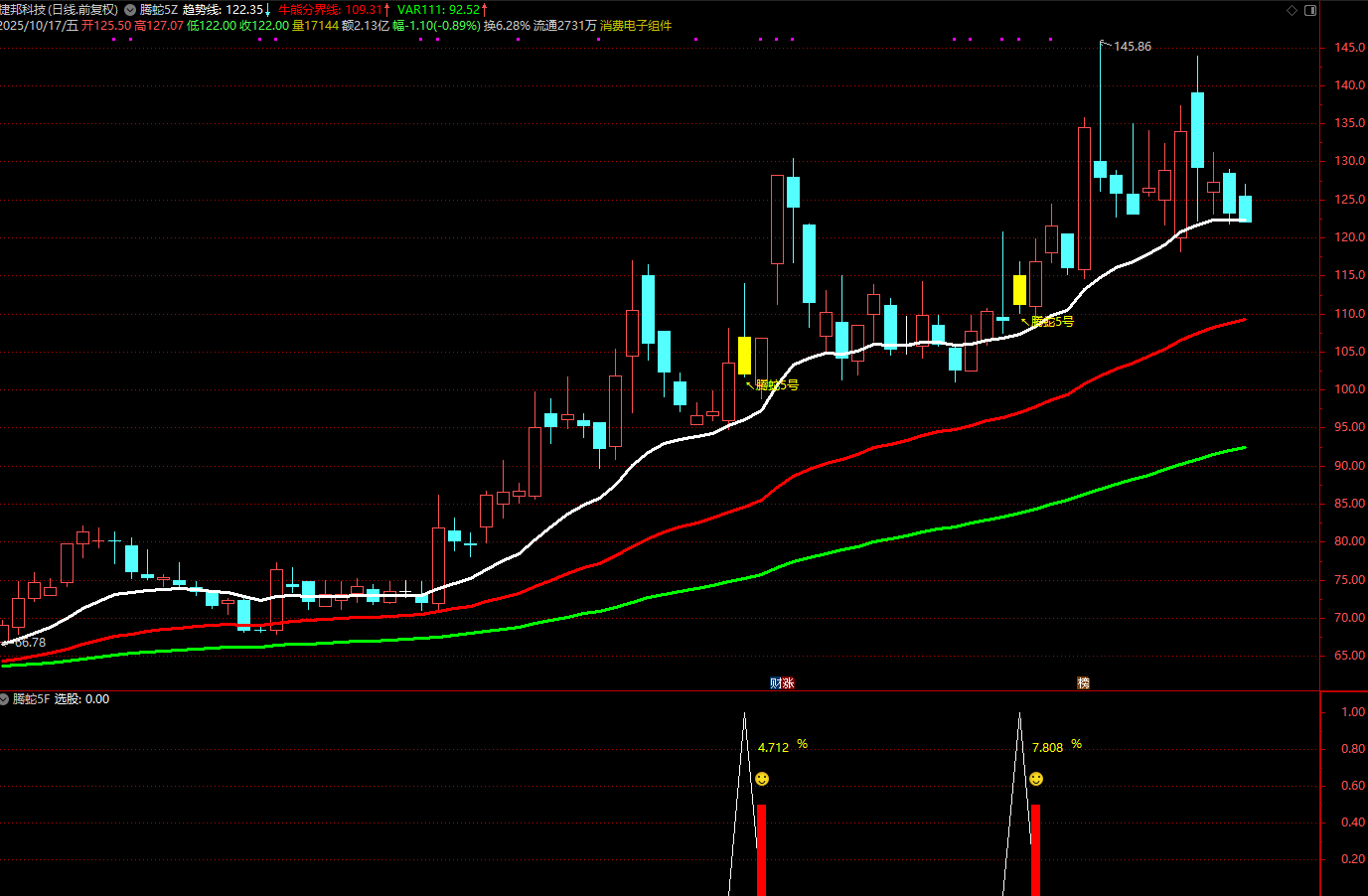Click the first smiley face signal icon
This screenshot has height=896, width=1368.
pos(762,779)
